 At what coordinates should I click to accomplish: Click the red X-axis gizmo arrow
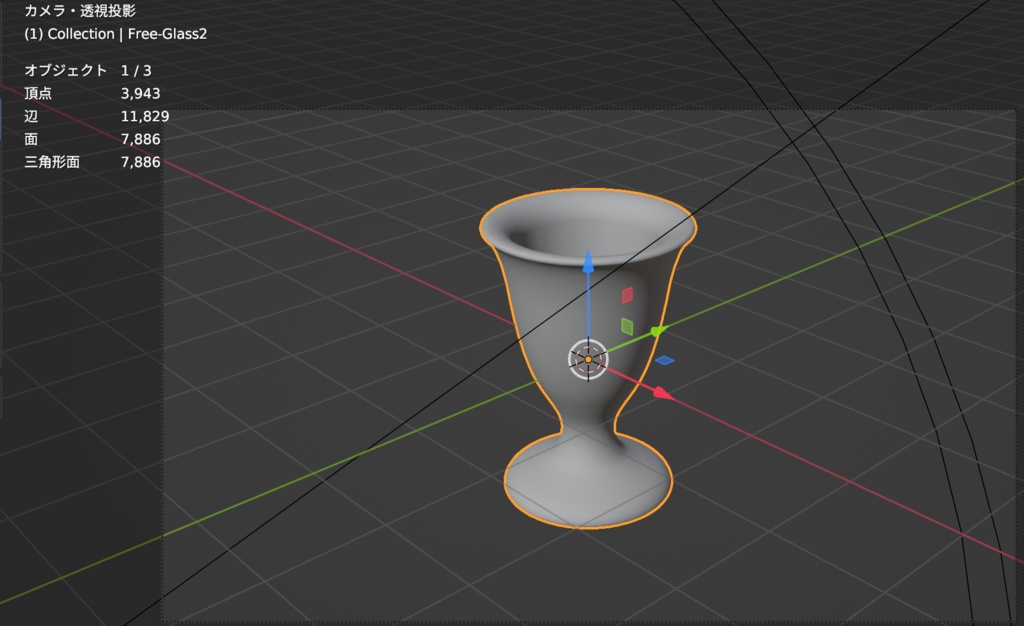[x=662, y=393]
